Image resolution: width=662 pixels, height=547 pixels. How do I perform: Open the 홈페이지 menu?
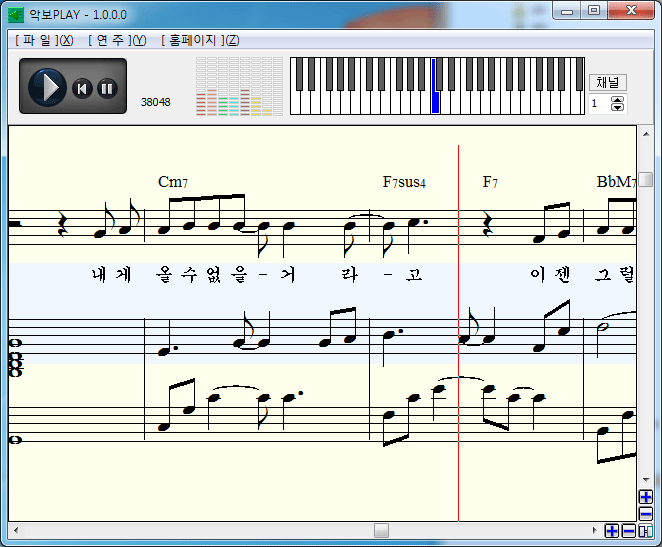click(x=200, y=40)
